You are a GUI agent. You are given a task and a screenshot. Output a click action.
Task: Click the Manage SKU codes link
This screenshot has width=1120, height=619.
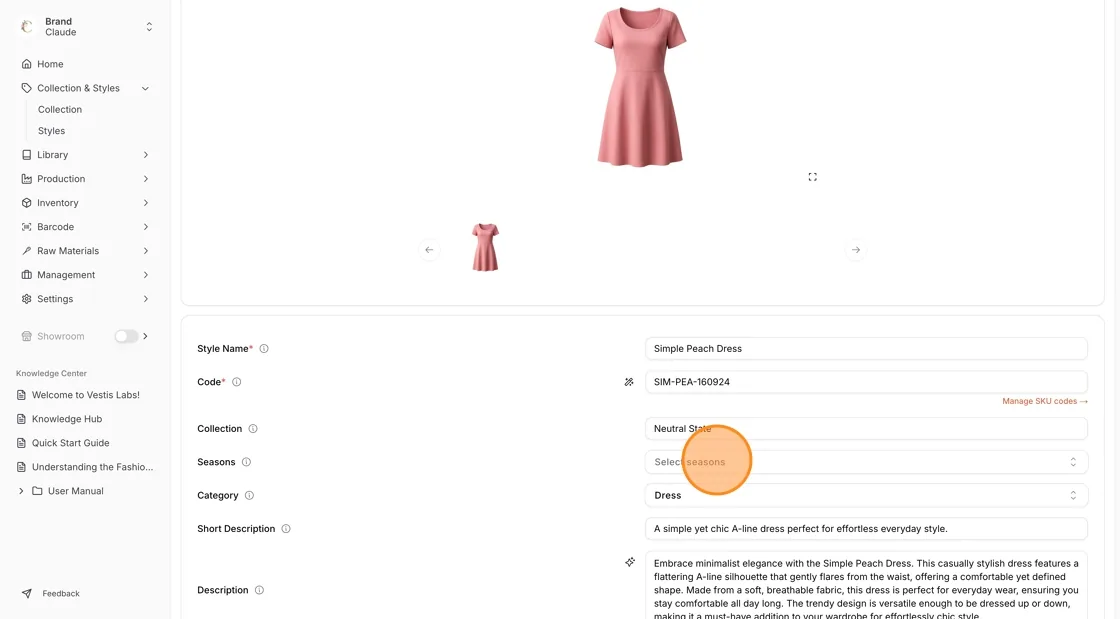coord(1044,401)
